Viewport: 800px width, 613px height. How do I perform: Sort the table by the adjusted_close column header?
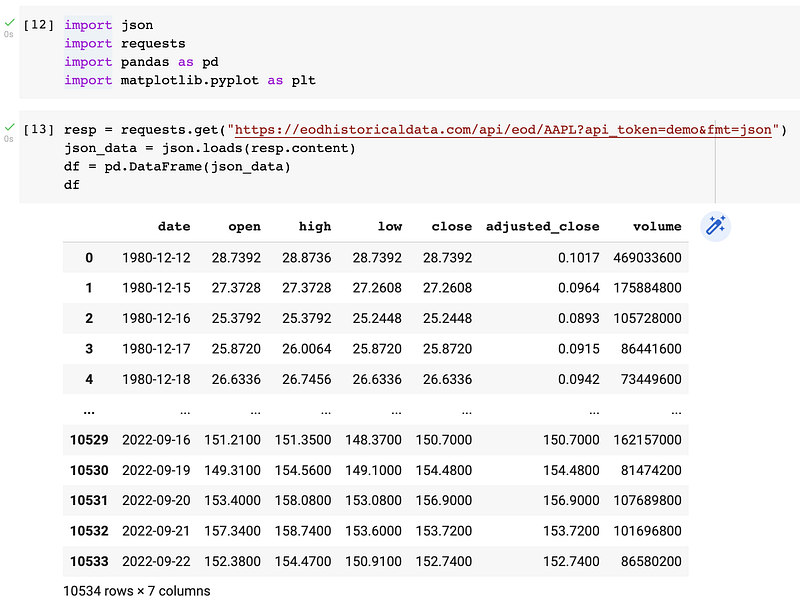coord(543,226)
